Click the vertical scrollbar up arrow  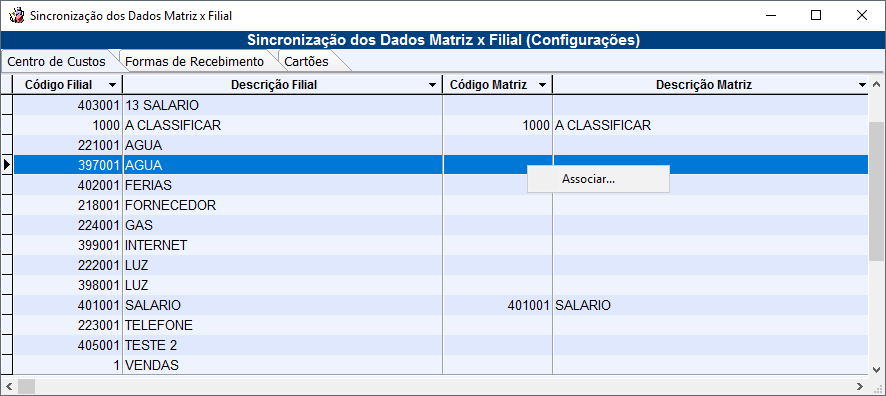876,85
